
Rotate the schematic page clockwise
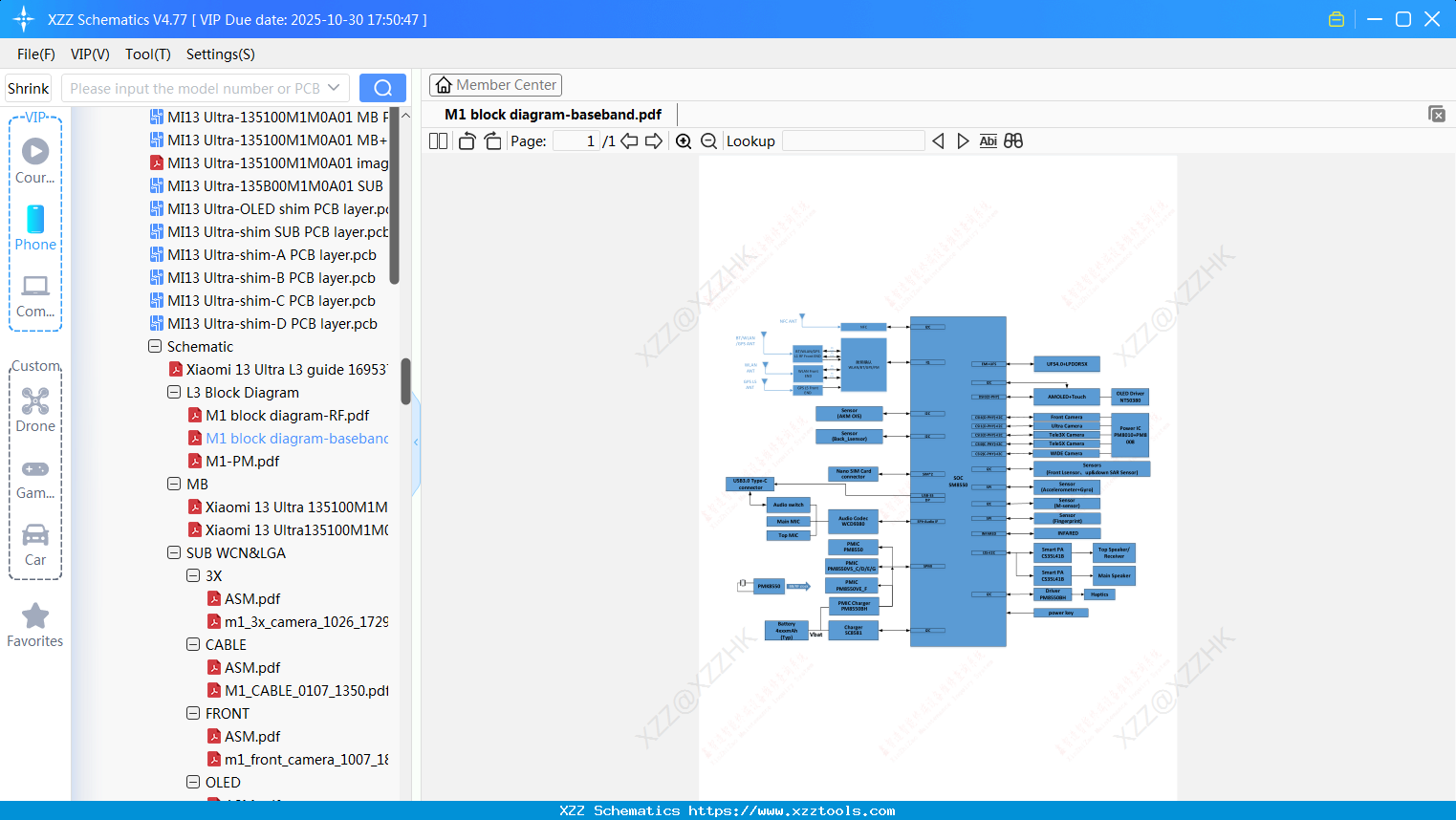[491, 140]
